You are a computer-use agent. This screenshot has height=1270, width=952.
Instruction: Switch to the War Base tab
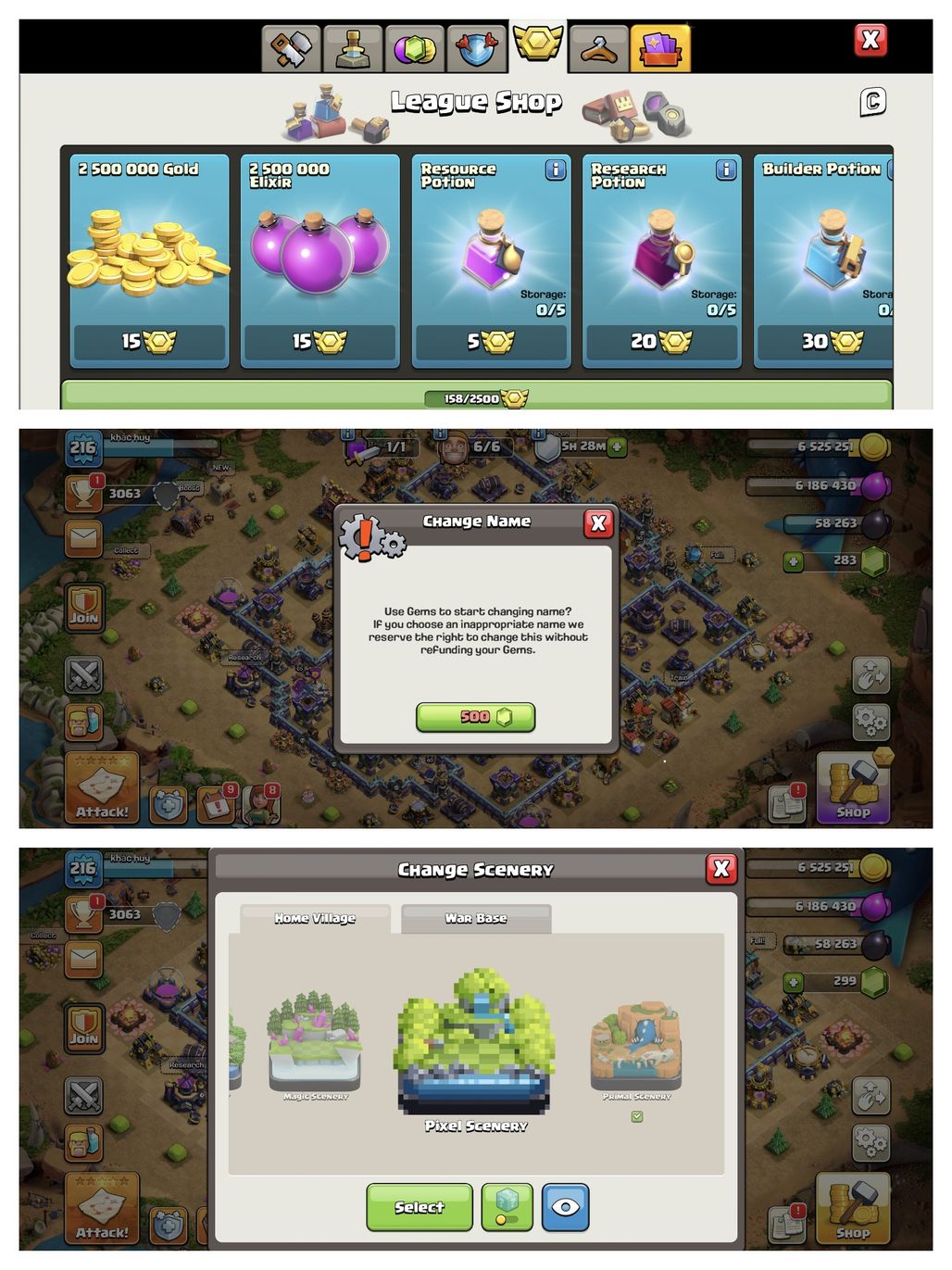476,918
